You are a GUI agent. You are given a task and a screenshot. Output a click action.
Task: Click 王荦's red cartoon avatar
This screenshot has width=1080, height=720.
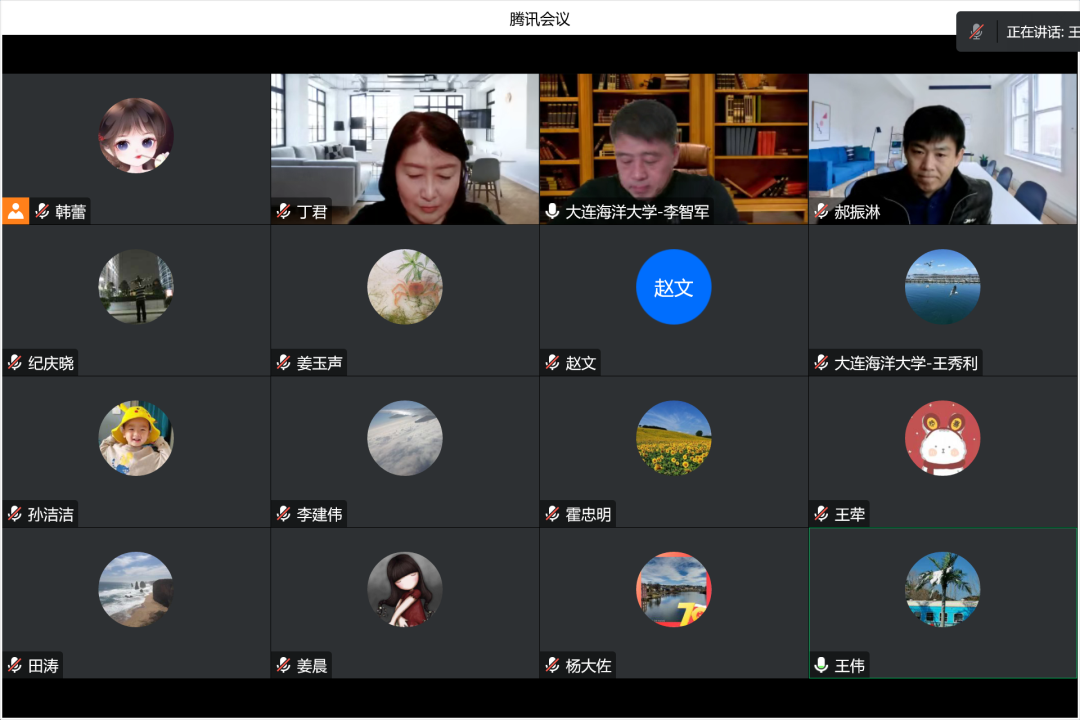(942, 438)
